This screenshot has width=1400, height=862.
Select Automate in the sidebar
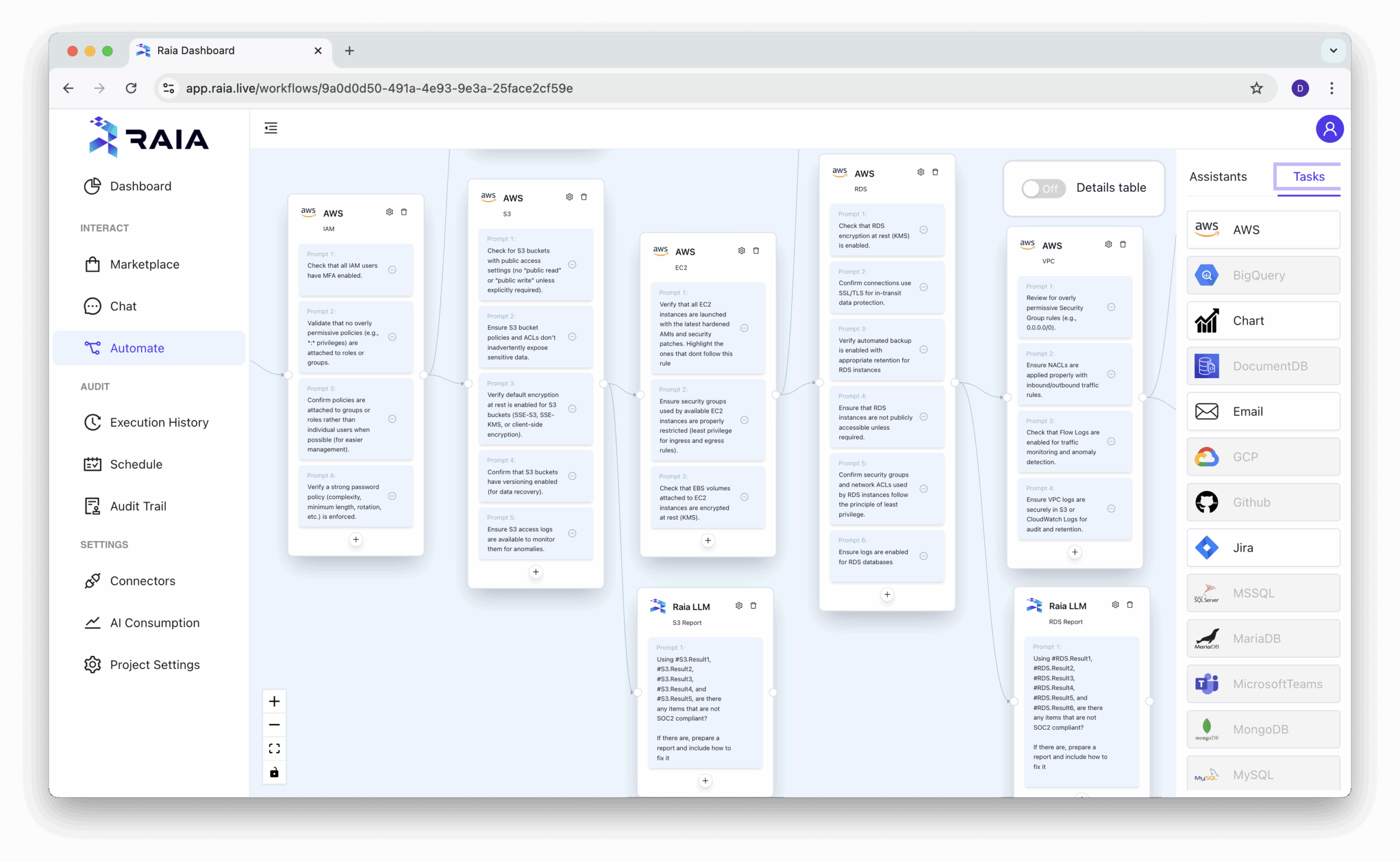coord(149,348)
